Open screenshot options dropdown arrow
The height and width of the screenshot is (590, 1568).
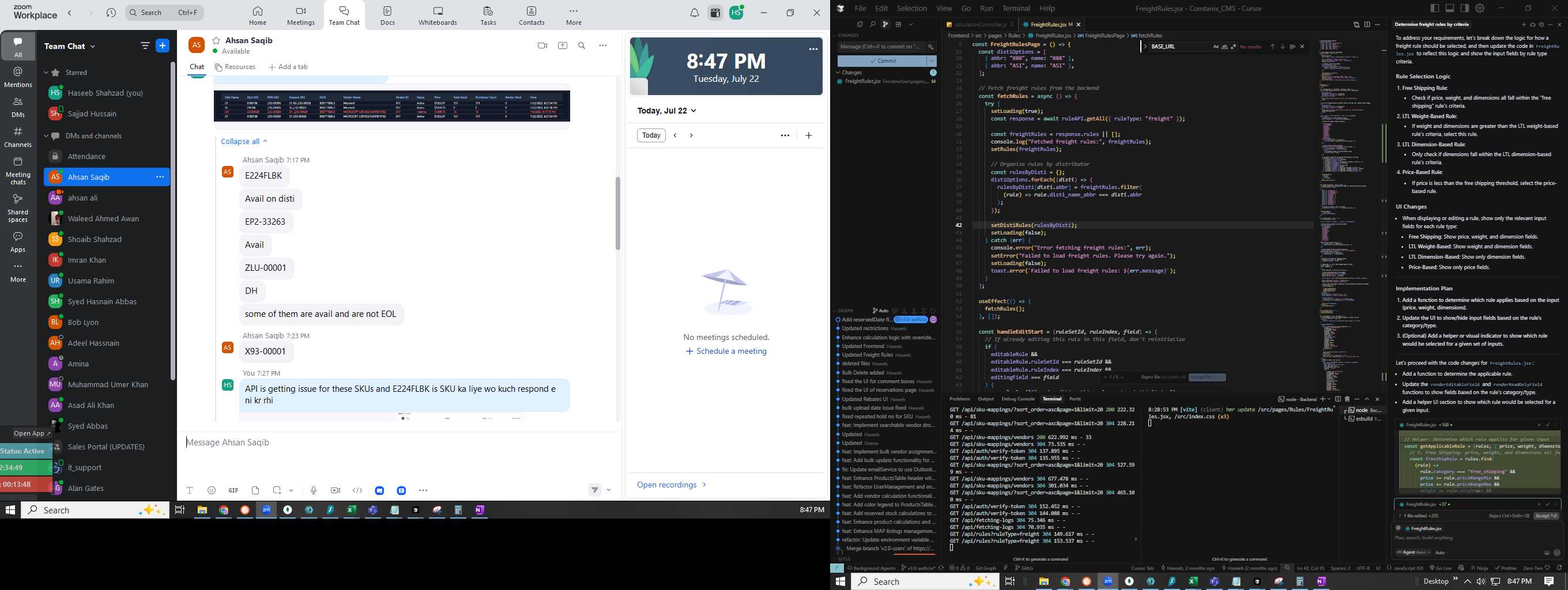tap(291, 490)
